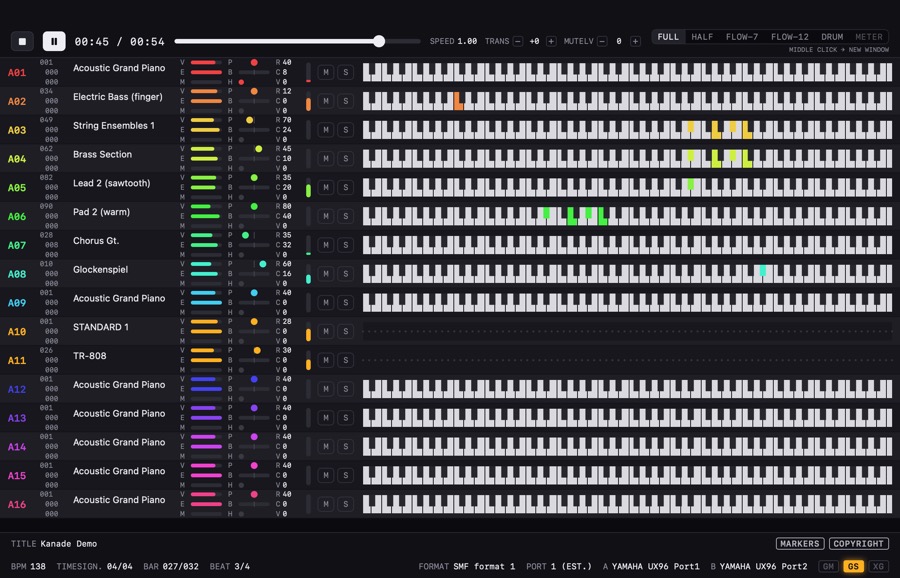Screen dimensions: 900x578
Task: Mute channel A12
Action: [x=326, y=389]
